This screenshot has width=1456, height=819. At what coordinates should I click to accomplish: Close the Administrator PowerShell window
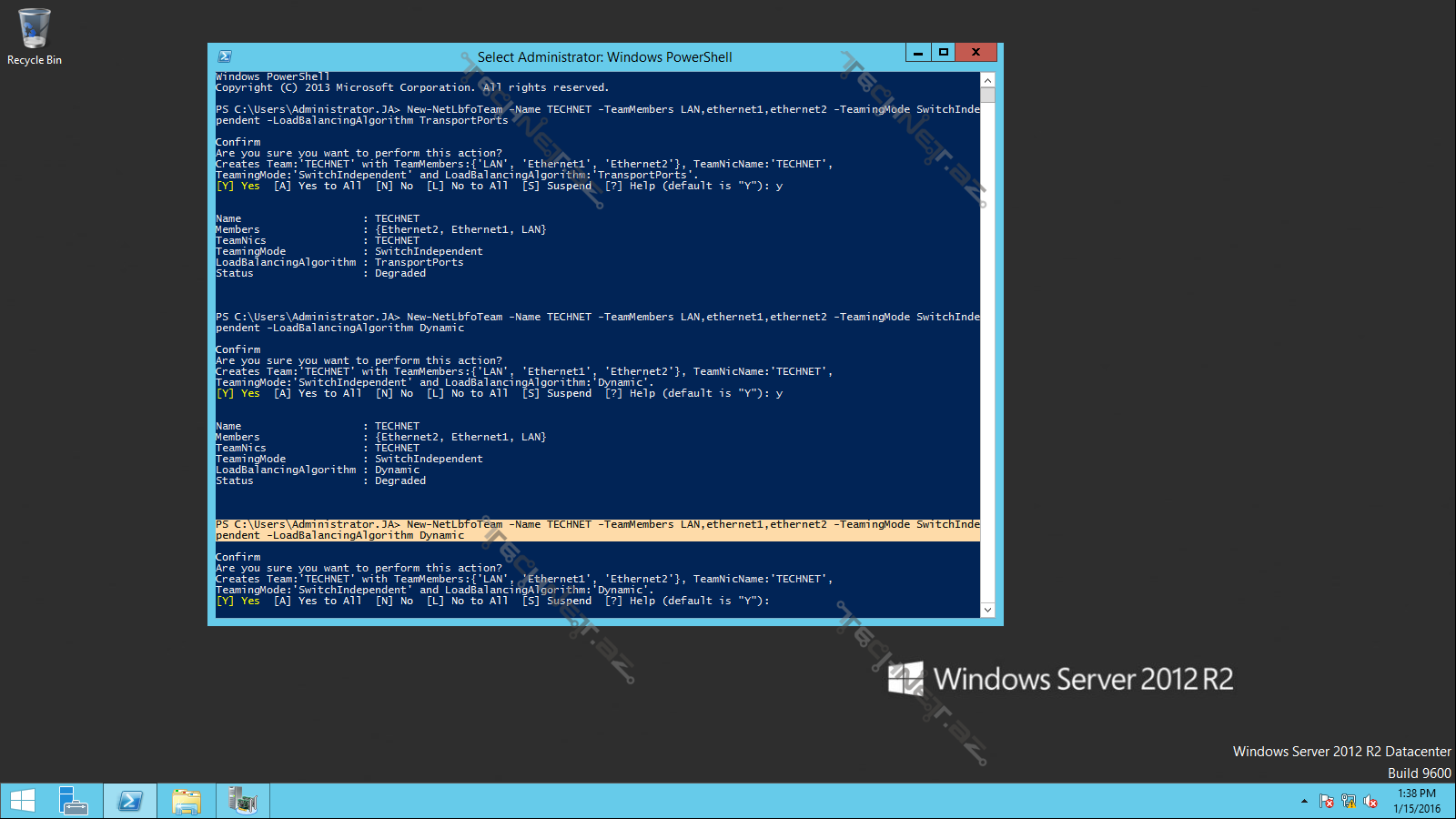pyautogui.click(x=976, y=53)
